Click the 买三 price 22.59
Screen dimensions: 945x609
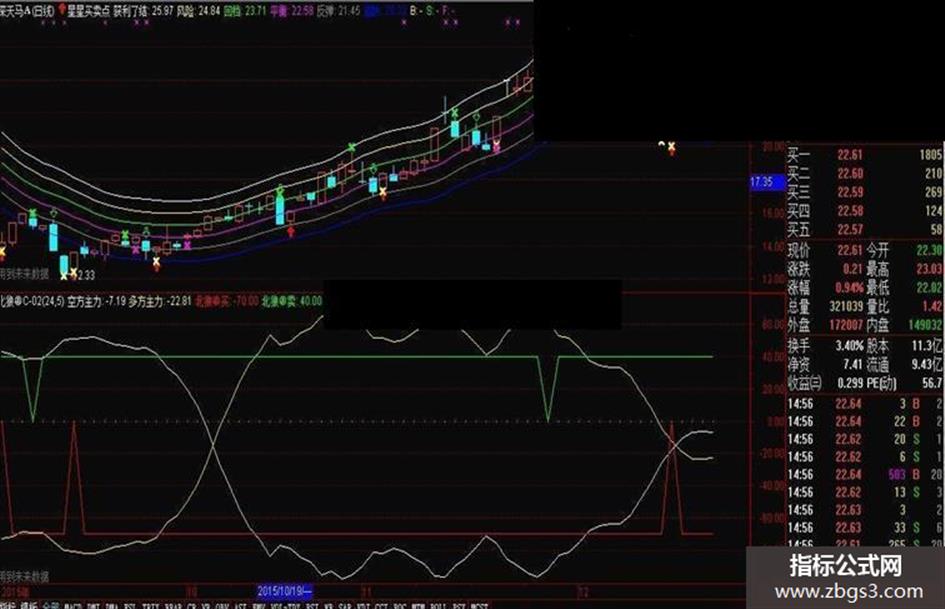tap(850, 192)
